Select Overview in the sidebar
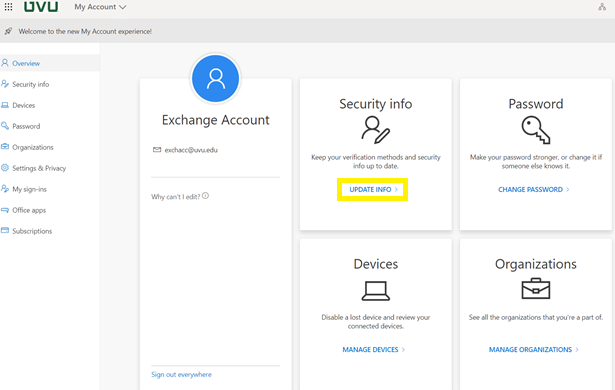The height and width of the screenshot is (390, 615). click(x=50, y=63)
